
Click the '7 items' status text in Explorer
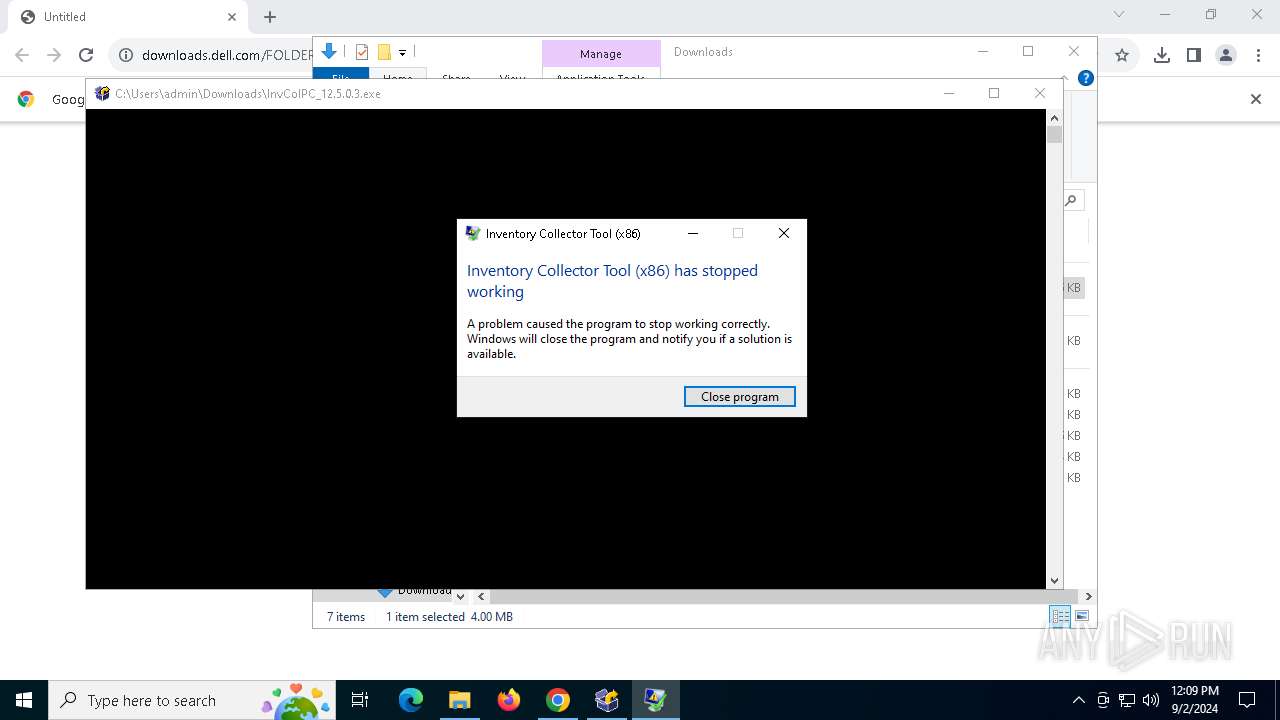[x=346, y=617]
